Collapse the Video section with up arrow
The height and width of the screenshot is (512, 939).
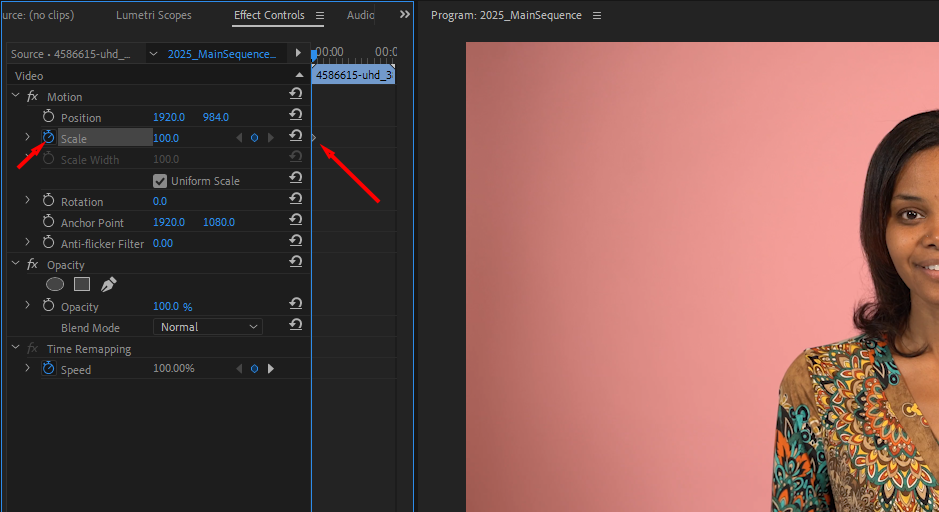[x=299, y=75]
